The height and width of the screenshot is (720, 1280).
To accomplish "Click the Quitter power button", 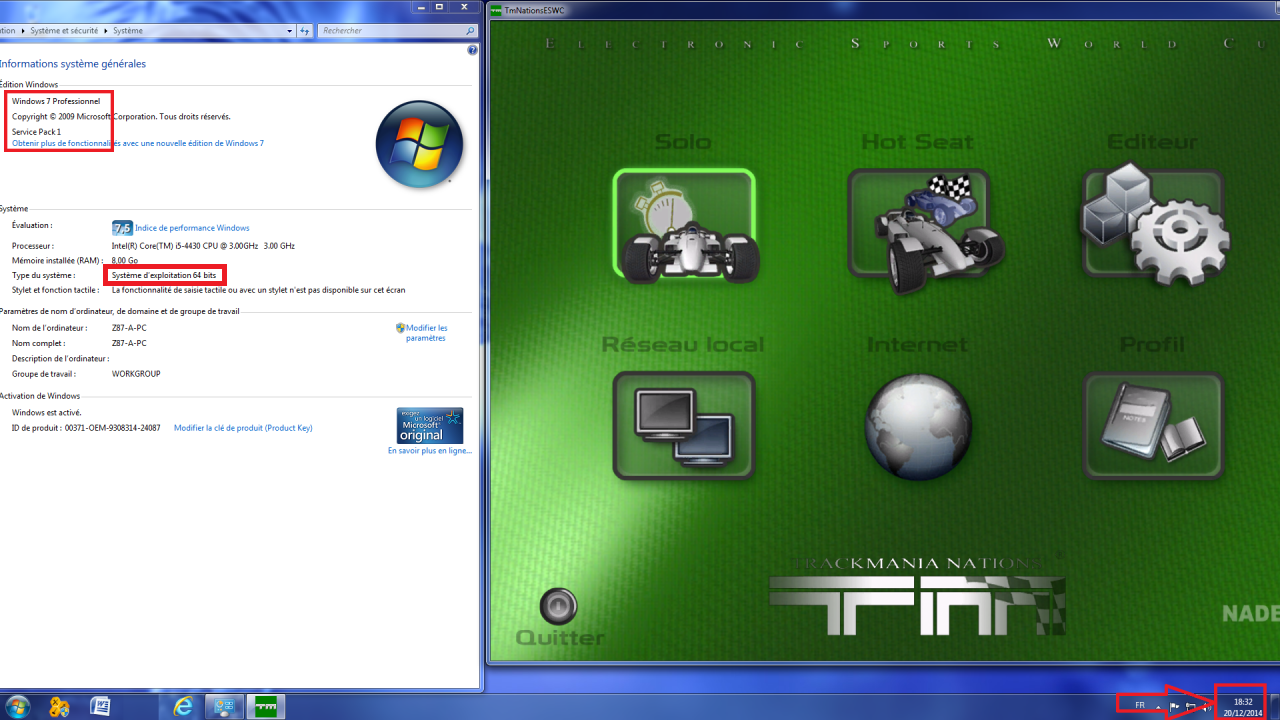I will pyautogui.click(x=558, y=606).
